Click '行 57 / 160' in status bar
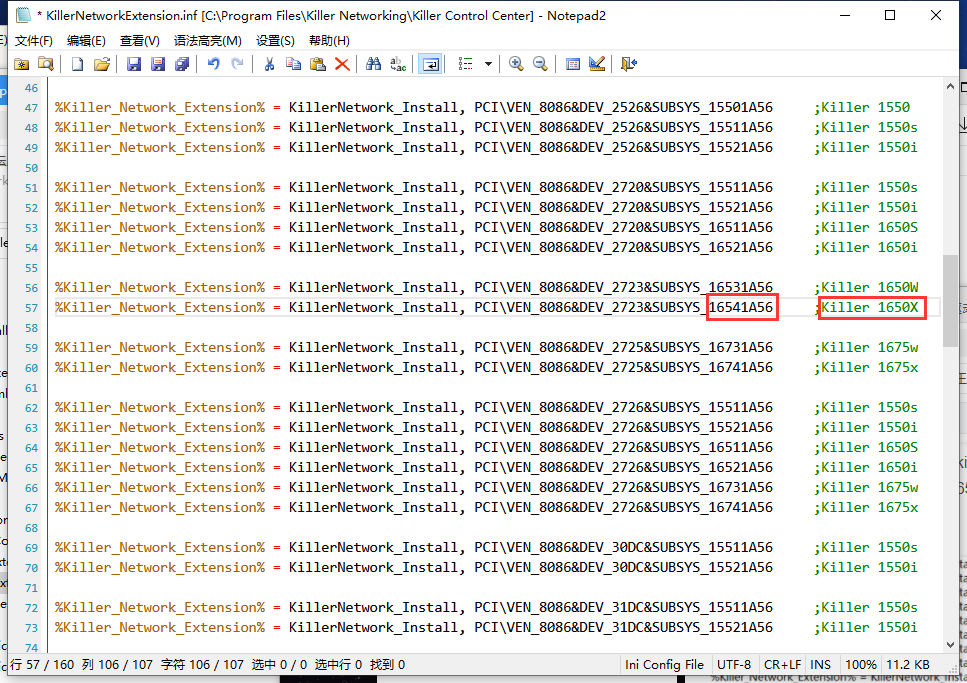Viewport: 967px width, 683px height. click(42, 664)
